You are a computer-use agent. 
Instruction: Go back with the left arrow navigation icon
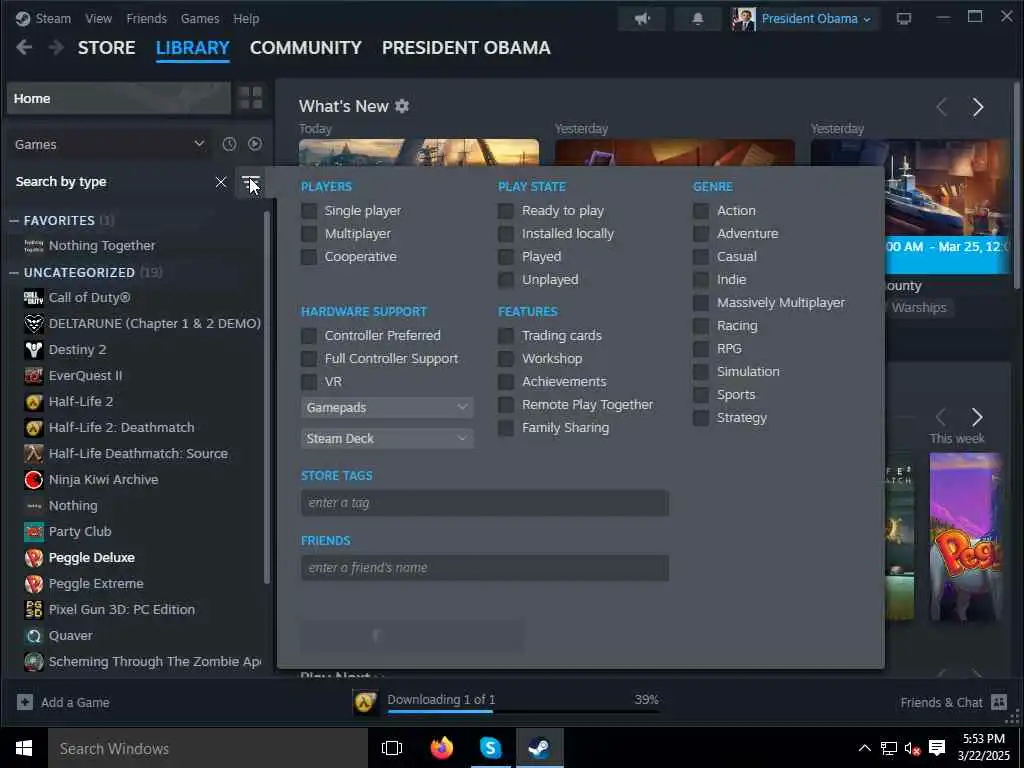pos(24,48)
